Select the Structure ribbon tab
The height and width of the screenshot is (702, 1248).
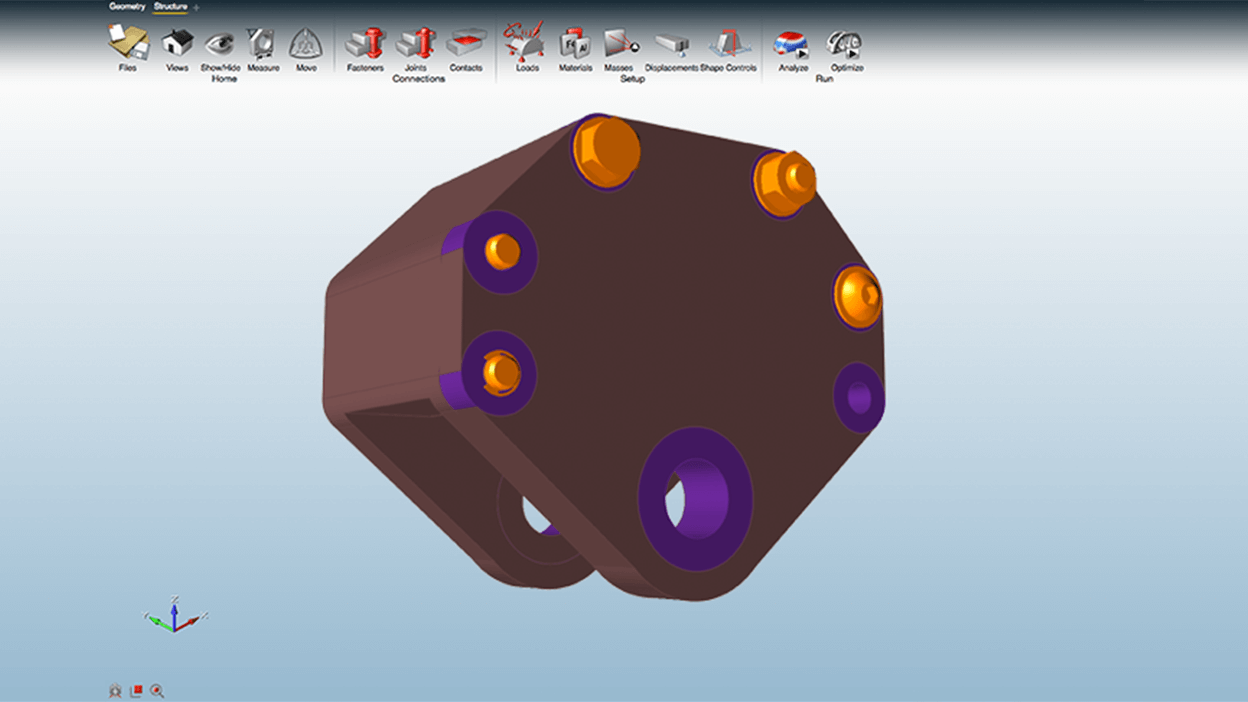(x=172, y=6)
